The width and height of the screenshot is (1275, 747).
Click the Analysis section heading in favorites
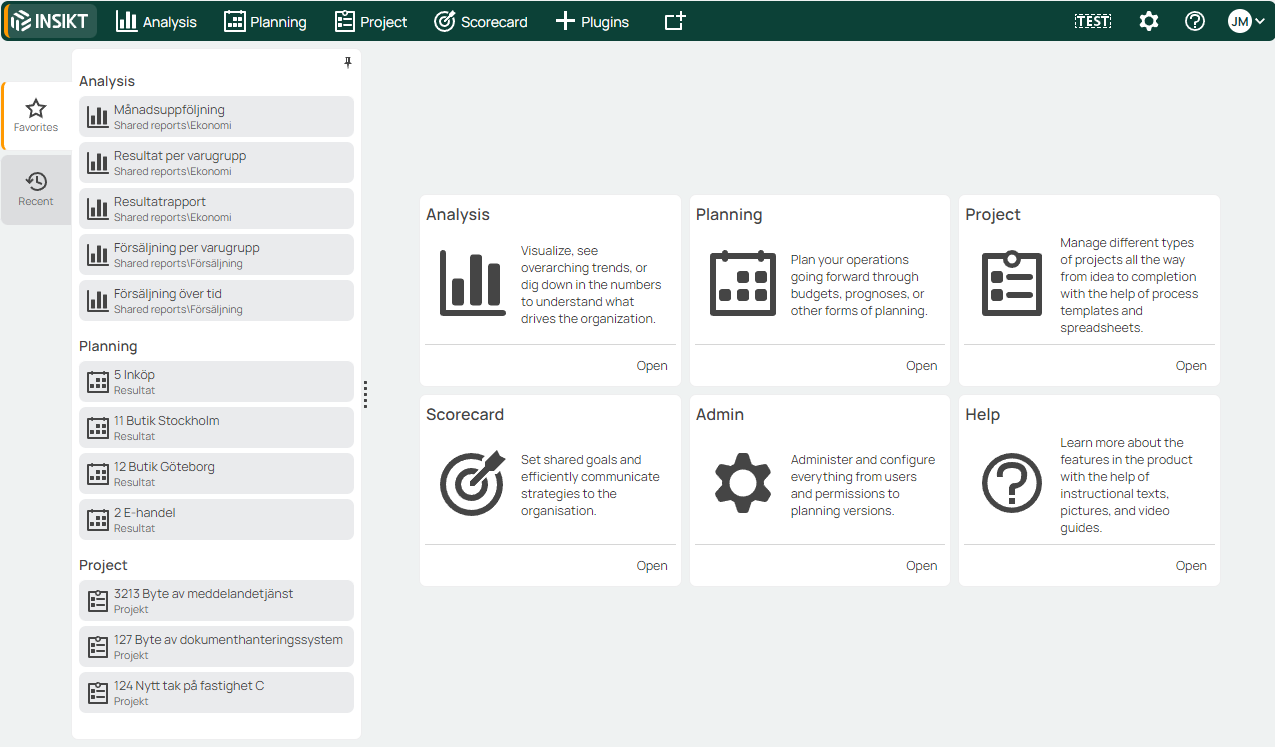(107, 81)
